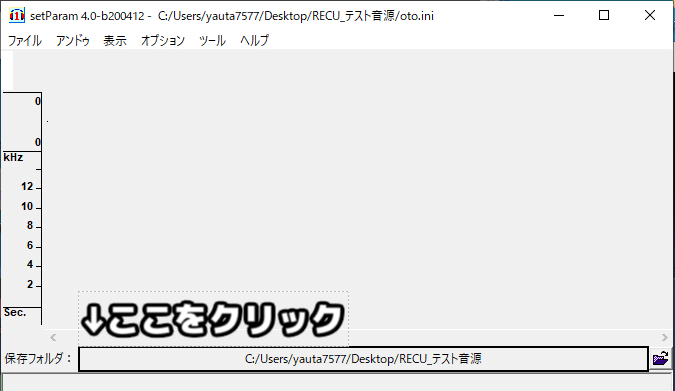675x391 pixels.
Task: Click the 保存フォルダ label
Action: (38, 358)
